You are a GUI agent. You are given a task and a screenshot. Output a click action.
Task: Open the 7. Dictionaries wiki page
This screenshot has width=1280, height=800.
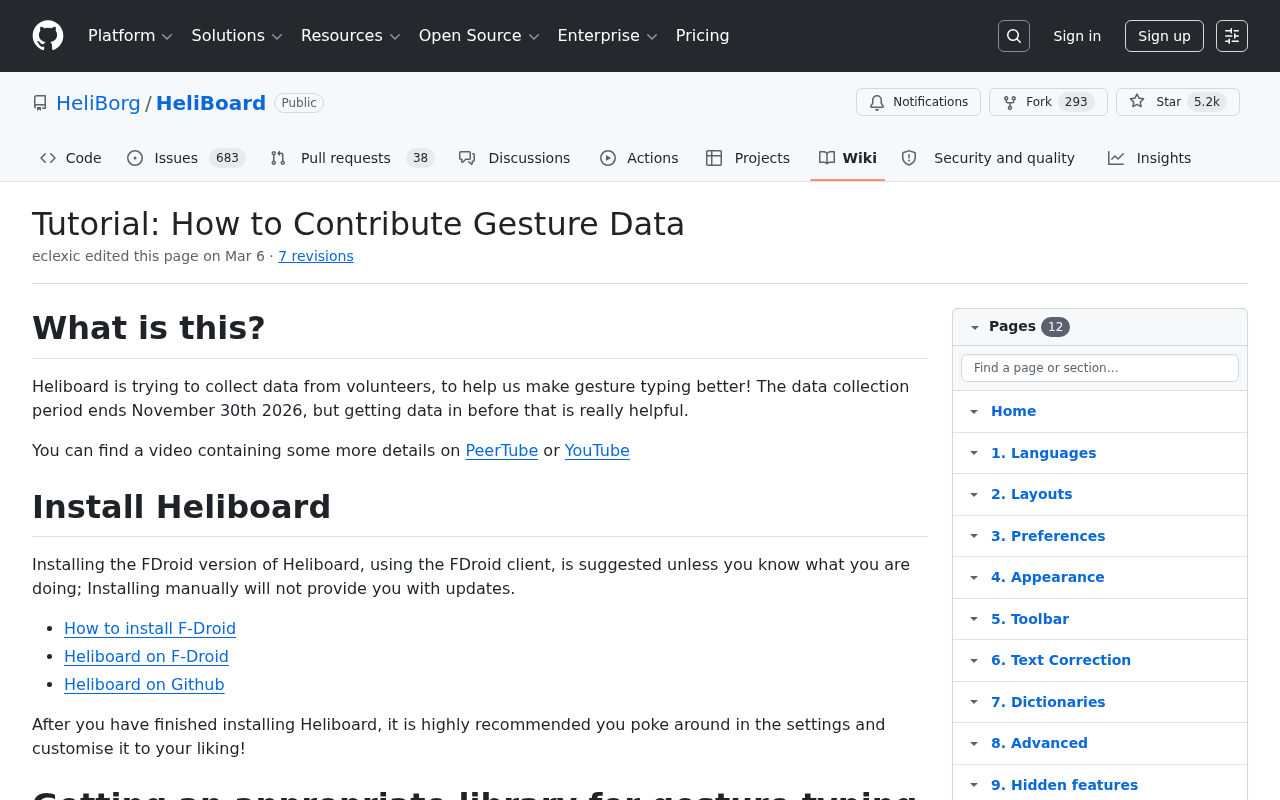1048,702
